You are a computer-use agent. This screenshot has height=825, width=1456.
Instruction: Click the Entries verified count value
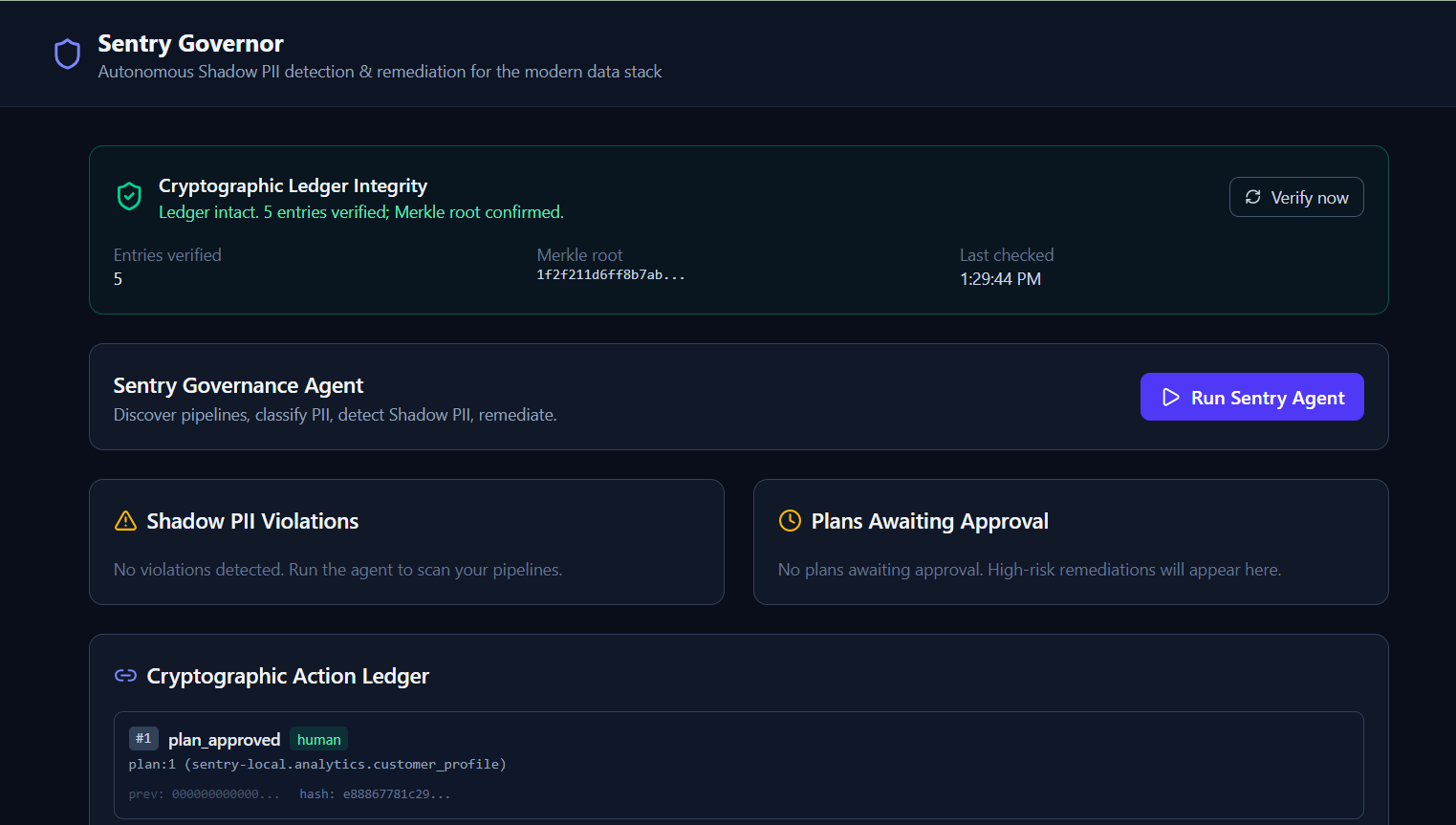point(118,279)
